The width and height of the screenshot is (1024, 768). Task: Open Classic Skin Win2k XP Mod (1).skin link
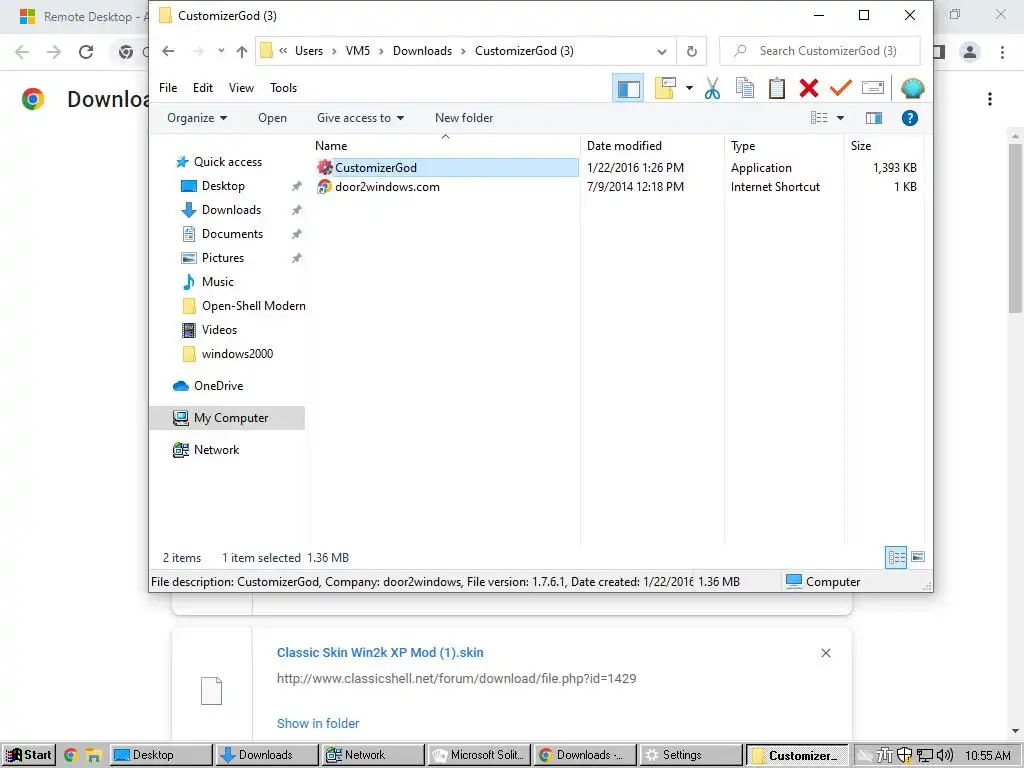click(380, 652)
